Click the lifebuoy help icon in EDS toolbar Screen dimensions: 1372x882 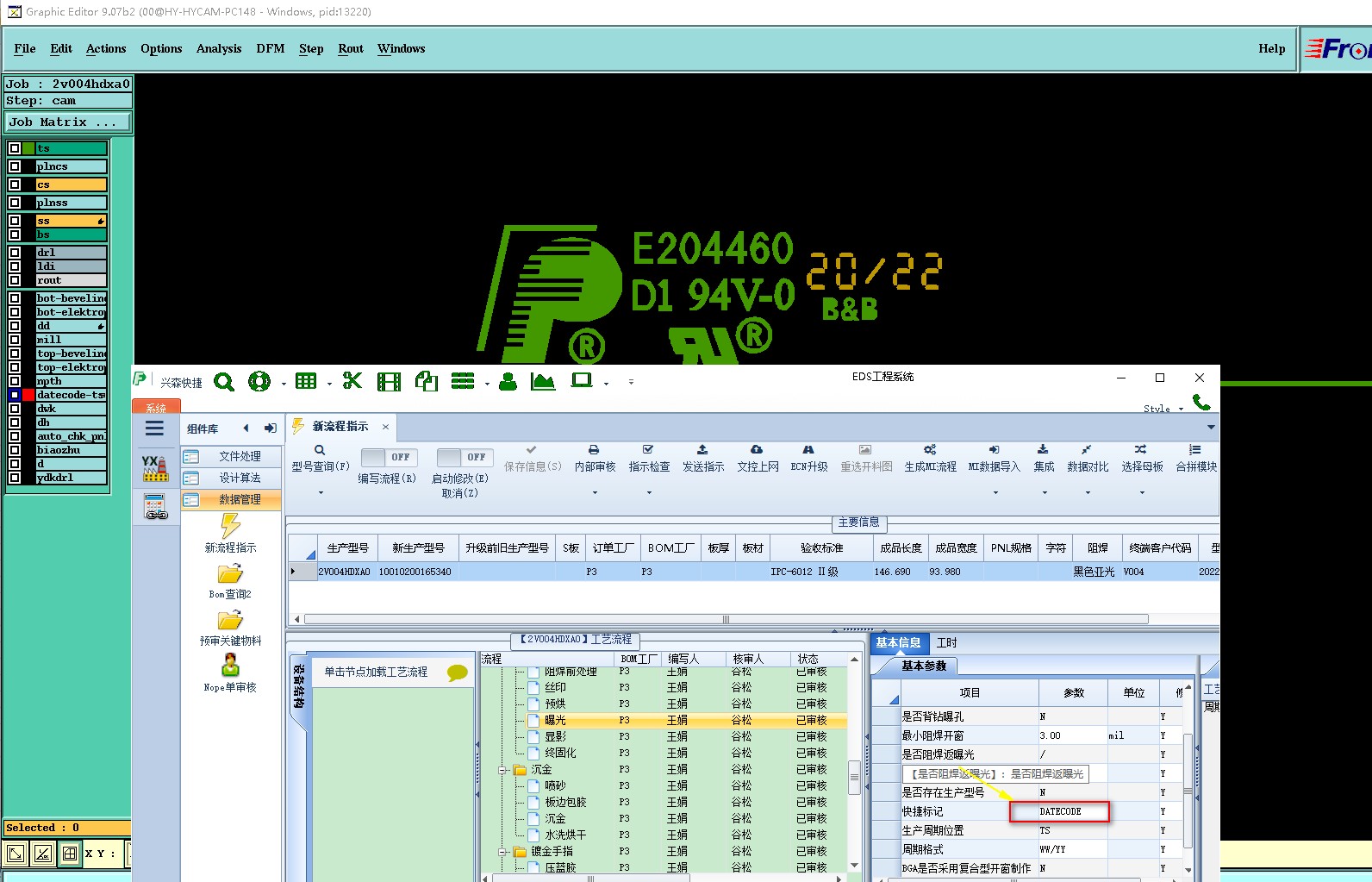259,381
